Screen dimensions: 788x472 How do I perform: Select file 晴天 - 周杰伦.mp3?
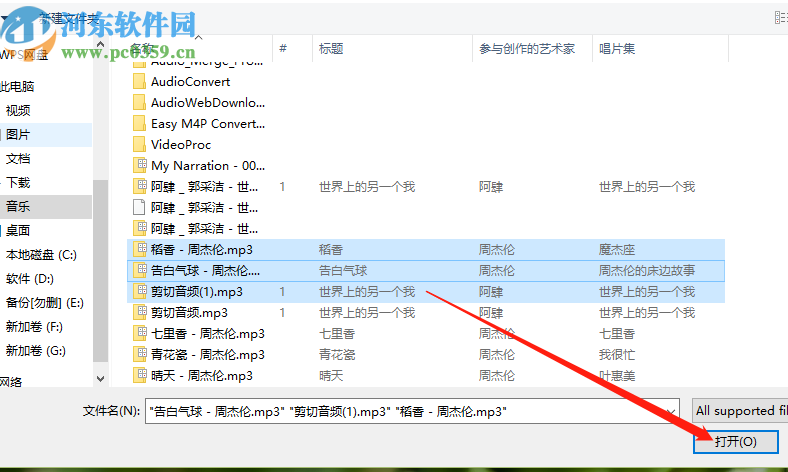(x=202, y=375)
